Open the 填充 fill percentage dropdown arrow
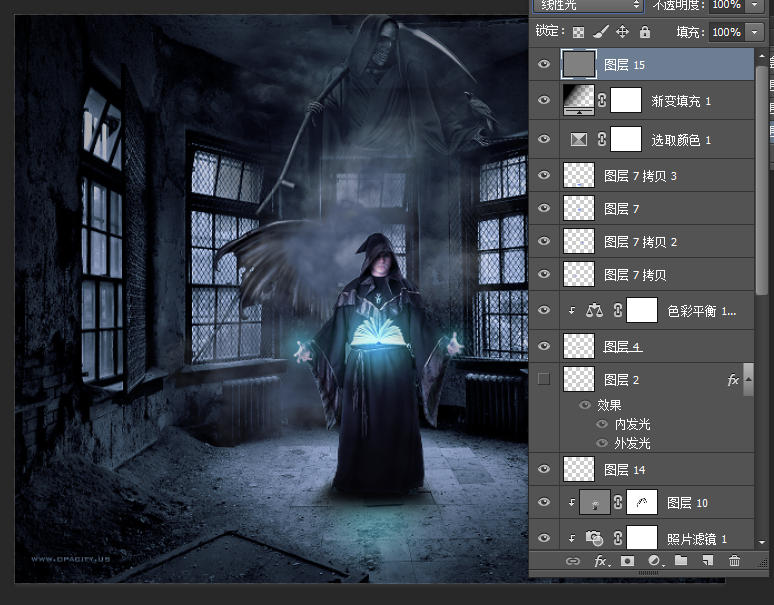The image size is (774, 605). coord(753,32)
